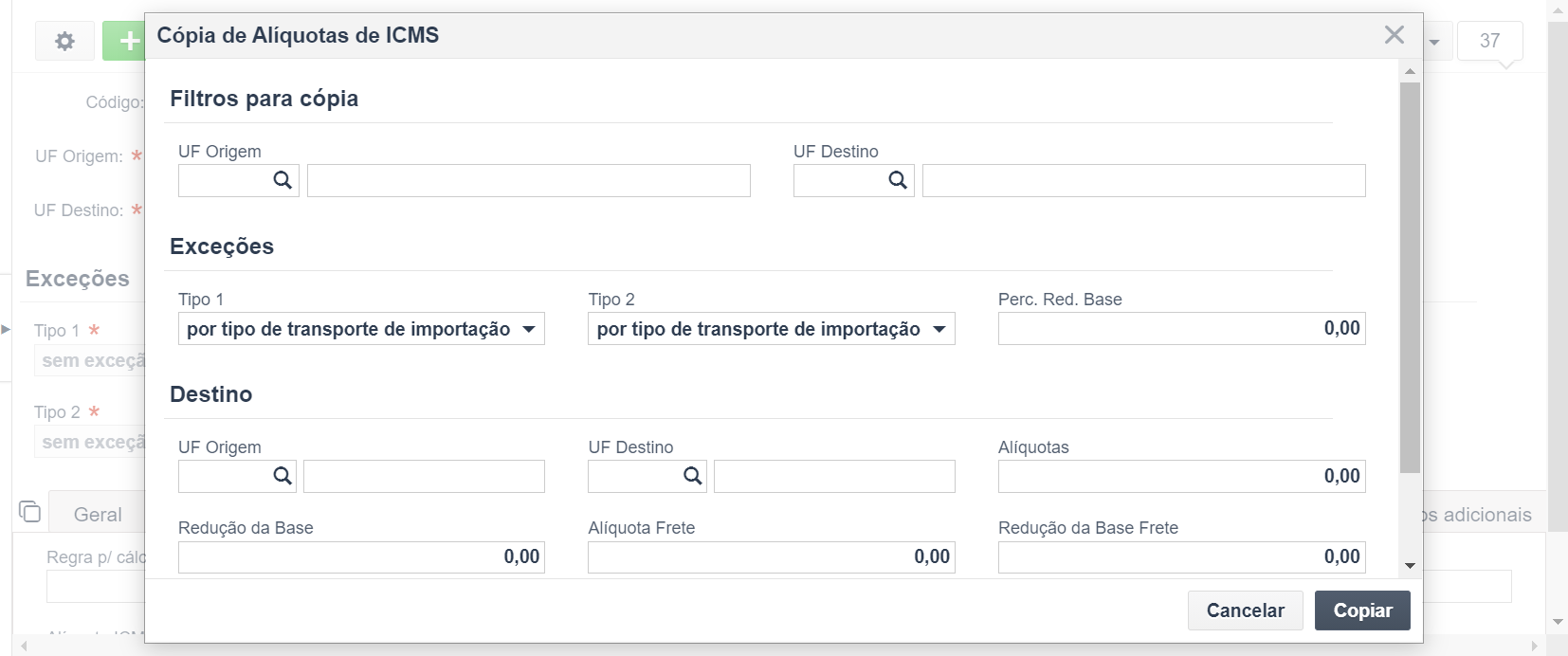Open the Tipo 1 exception dropdown
This screenshot has height=656, width=1568.
pos(361,329)
